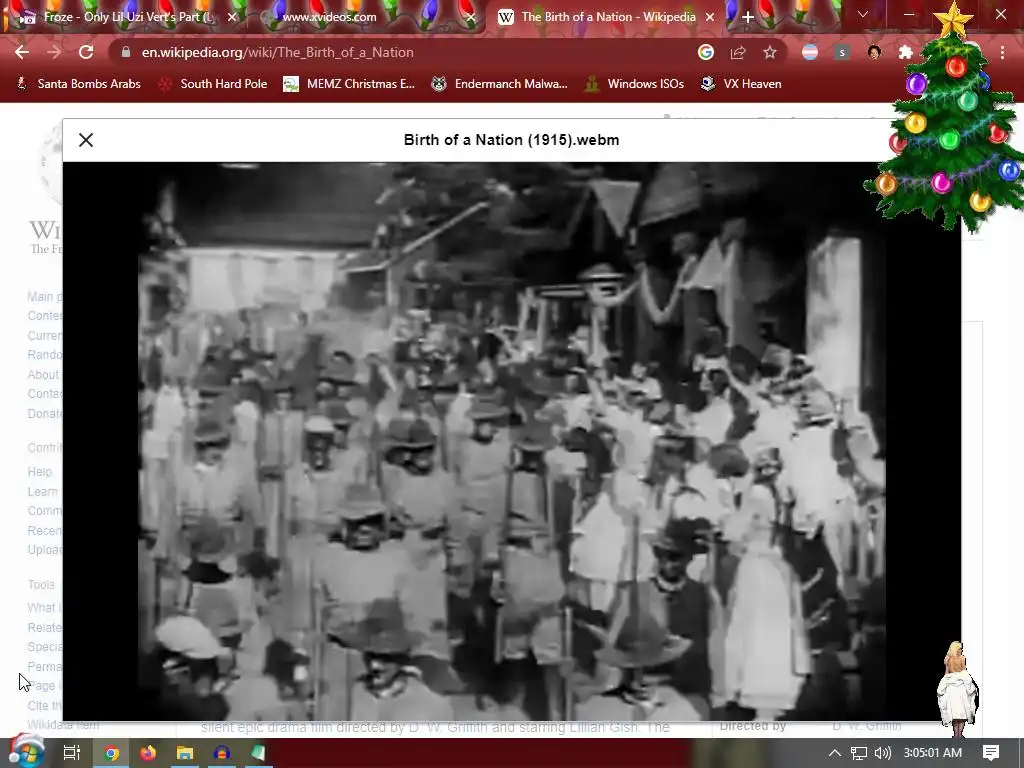Open the striped flag extension icon

(x=810, y=52)
